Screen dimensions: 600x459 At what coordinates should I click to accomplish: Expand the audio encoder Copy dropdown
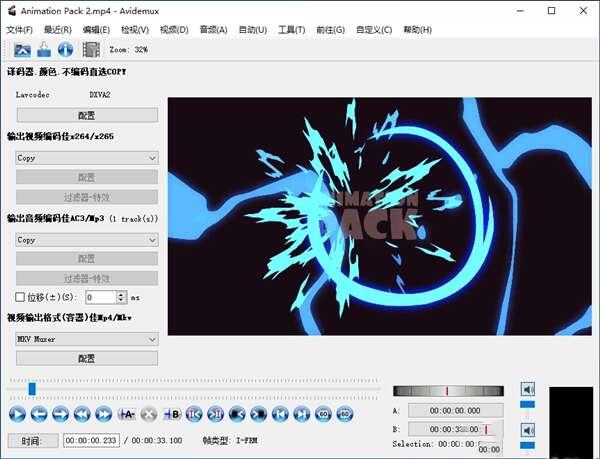[x=87, y=240]
